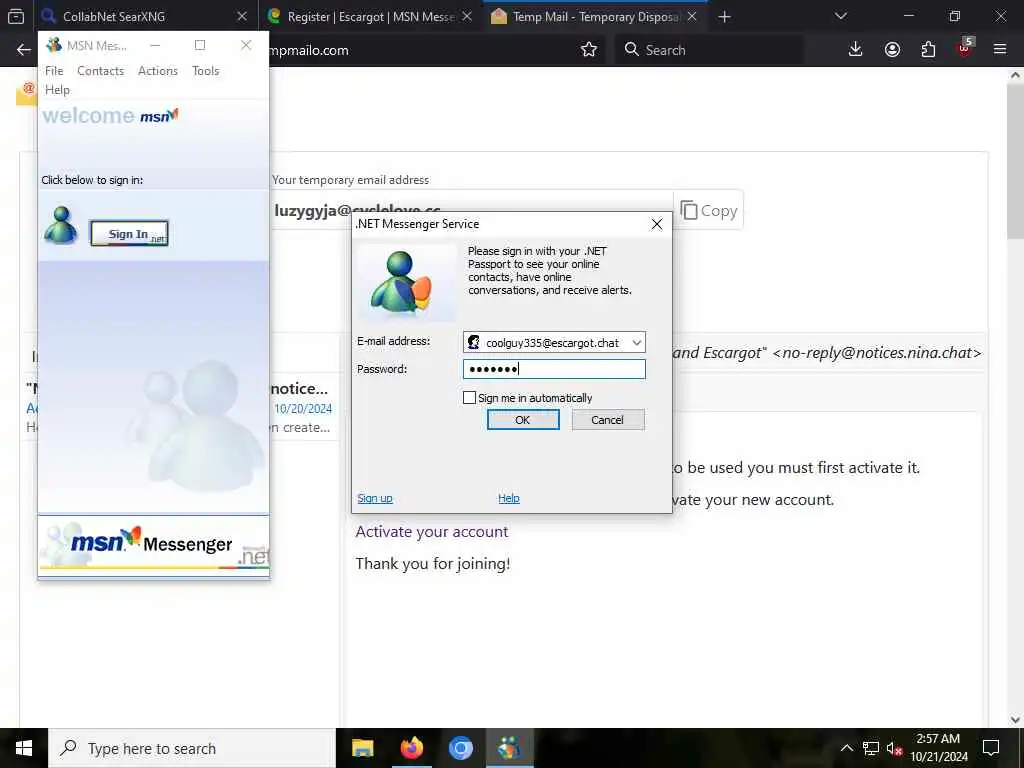Viewport: 1024px width, 768px height.
Task: Close the .NET Messenger Service dialog
Action: [x=656, y=224]
